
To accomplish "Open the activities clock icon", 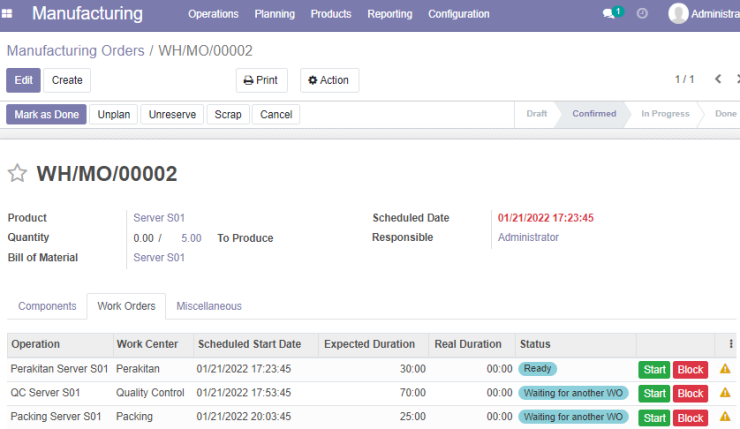I will coord(642,13).
